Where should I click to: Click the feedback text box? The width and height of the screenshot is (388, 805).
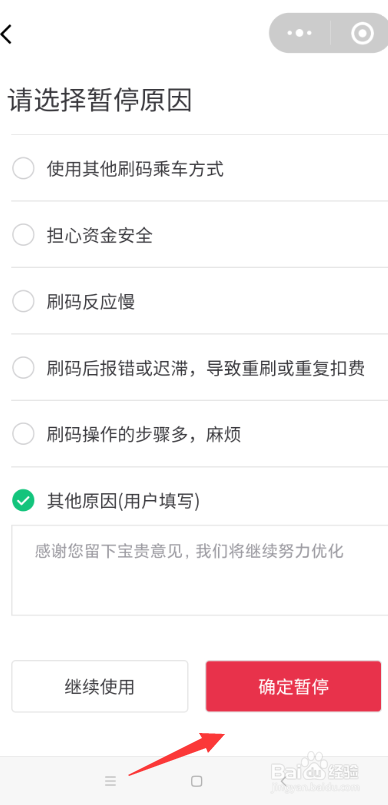[x=200, y=570]
